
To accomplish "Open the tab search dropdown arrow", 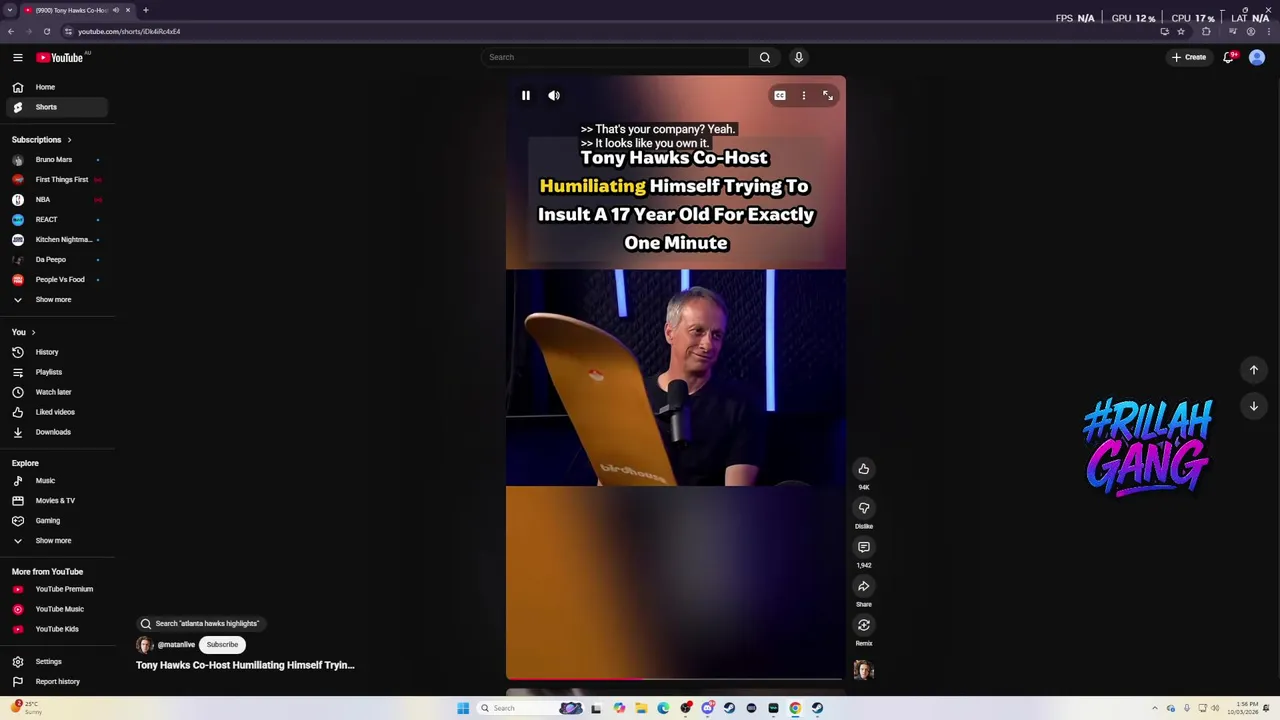I will tap(10, 10).
